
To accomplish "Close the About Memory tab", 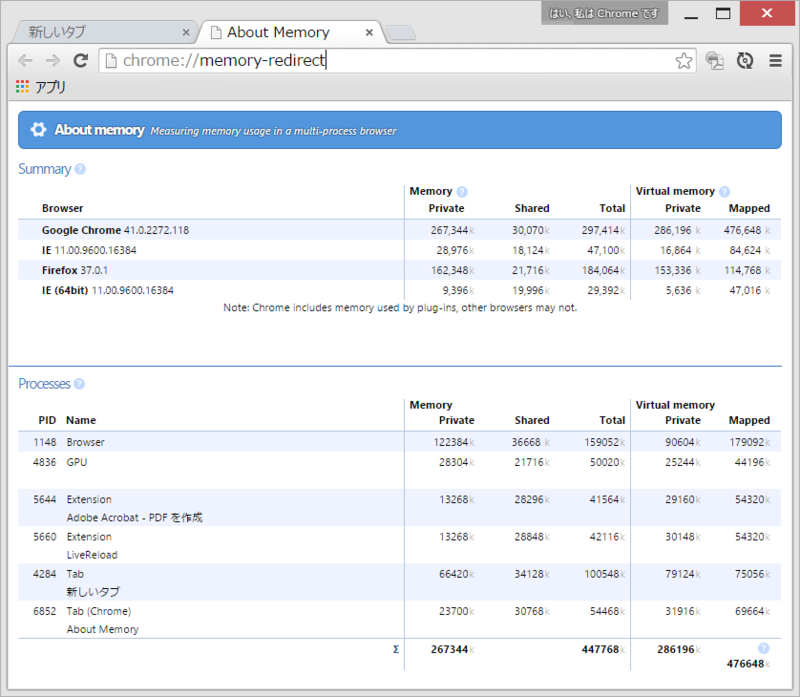I will (369, 33).
